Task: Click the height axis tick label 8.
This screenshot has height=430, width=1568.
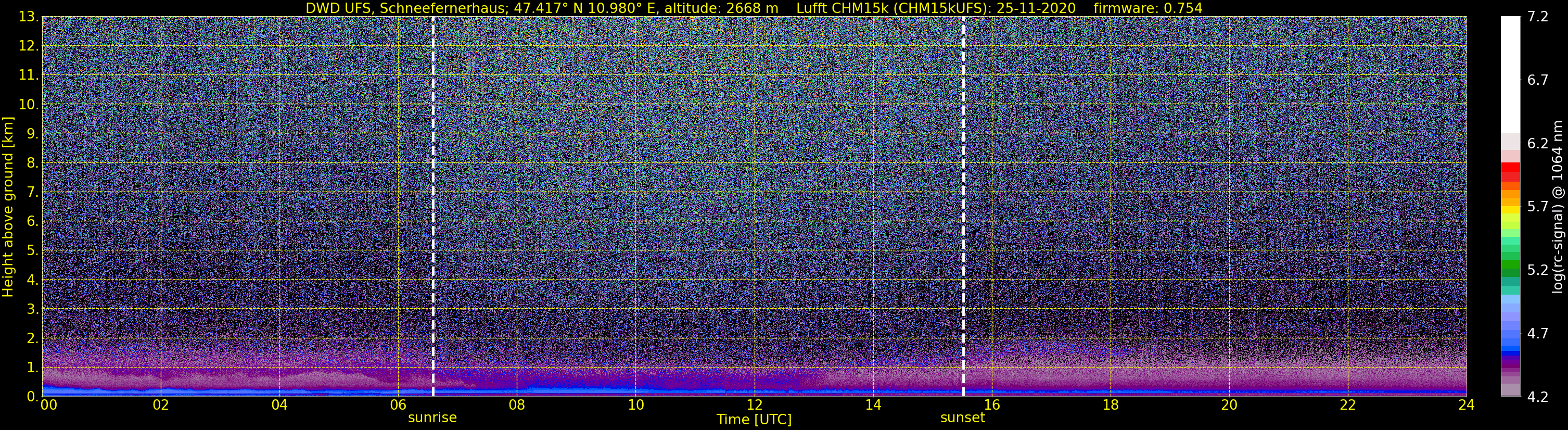Action: pyautogui.click(x=33, y=163)
